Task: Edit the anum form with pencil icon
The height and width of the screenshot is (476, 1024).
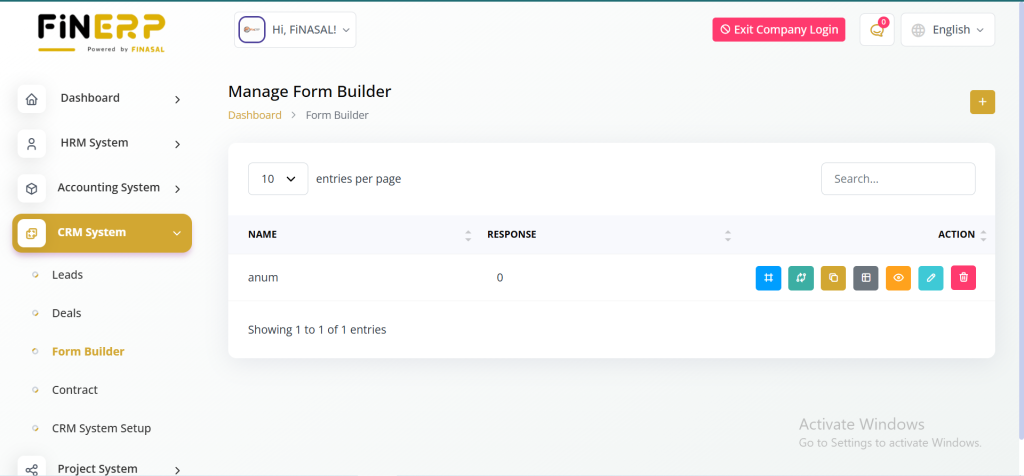Action: tap(931, 278)
